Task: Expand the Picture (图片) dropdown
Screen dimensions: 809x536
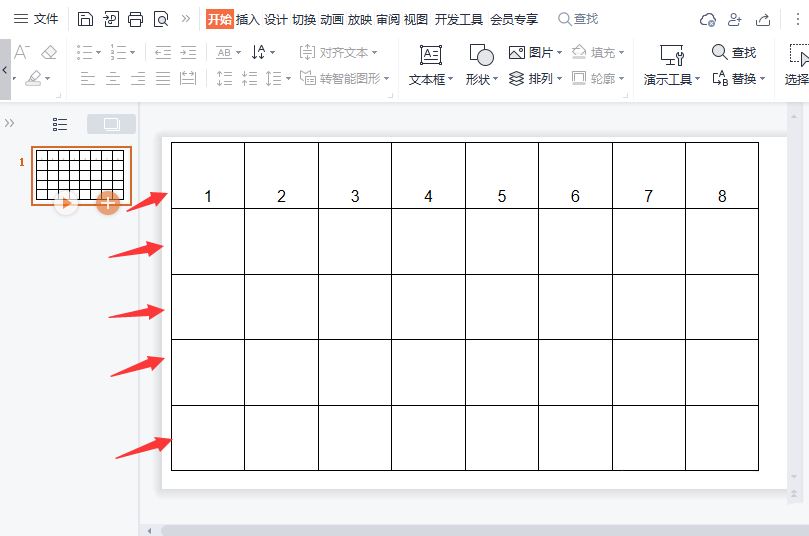Action: 559,52
